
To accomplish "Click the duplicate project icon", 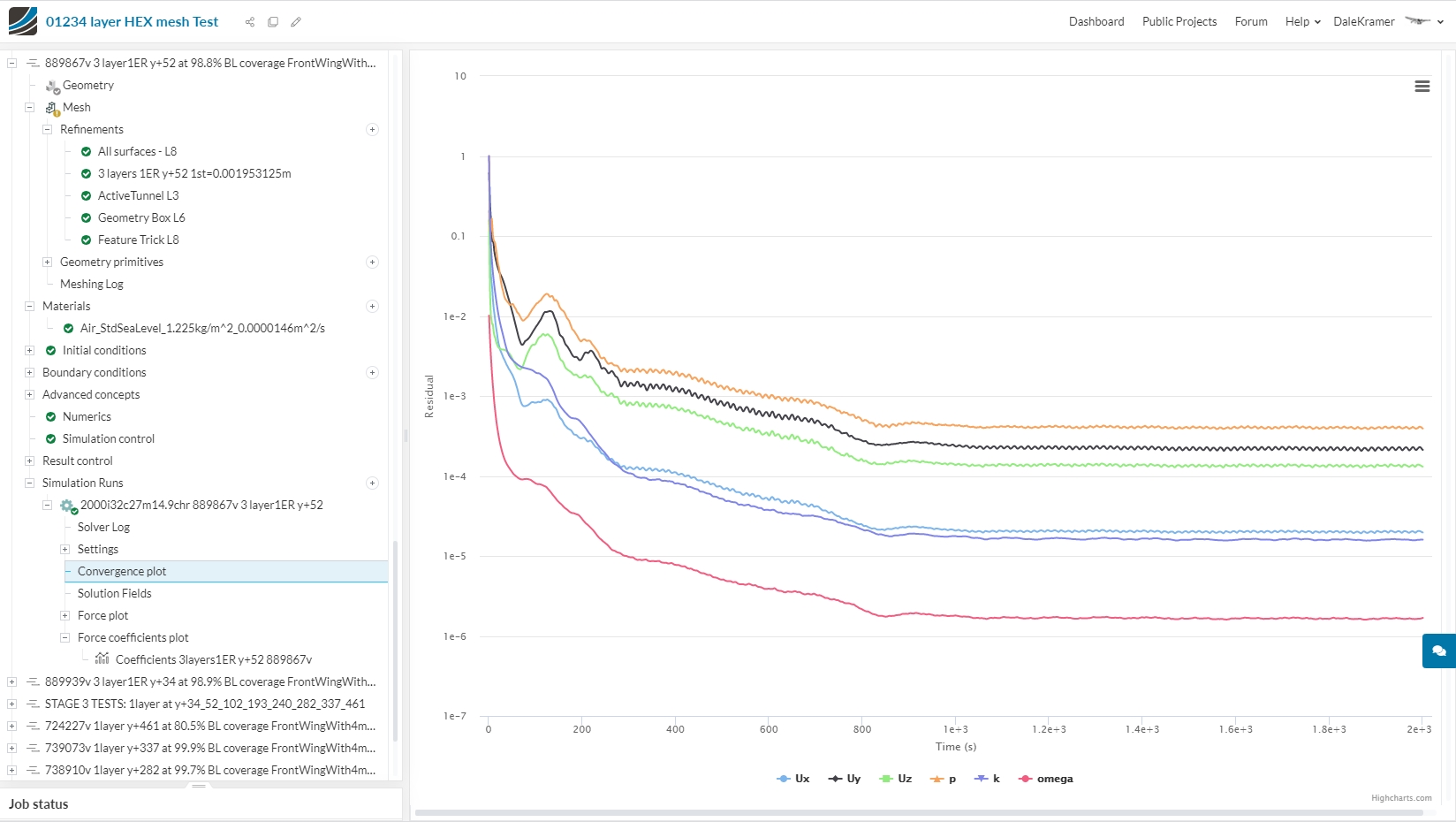I will click(273, 22).
